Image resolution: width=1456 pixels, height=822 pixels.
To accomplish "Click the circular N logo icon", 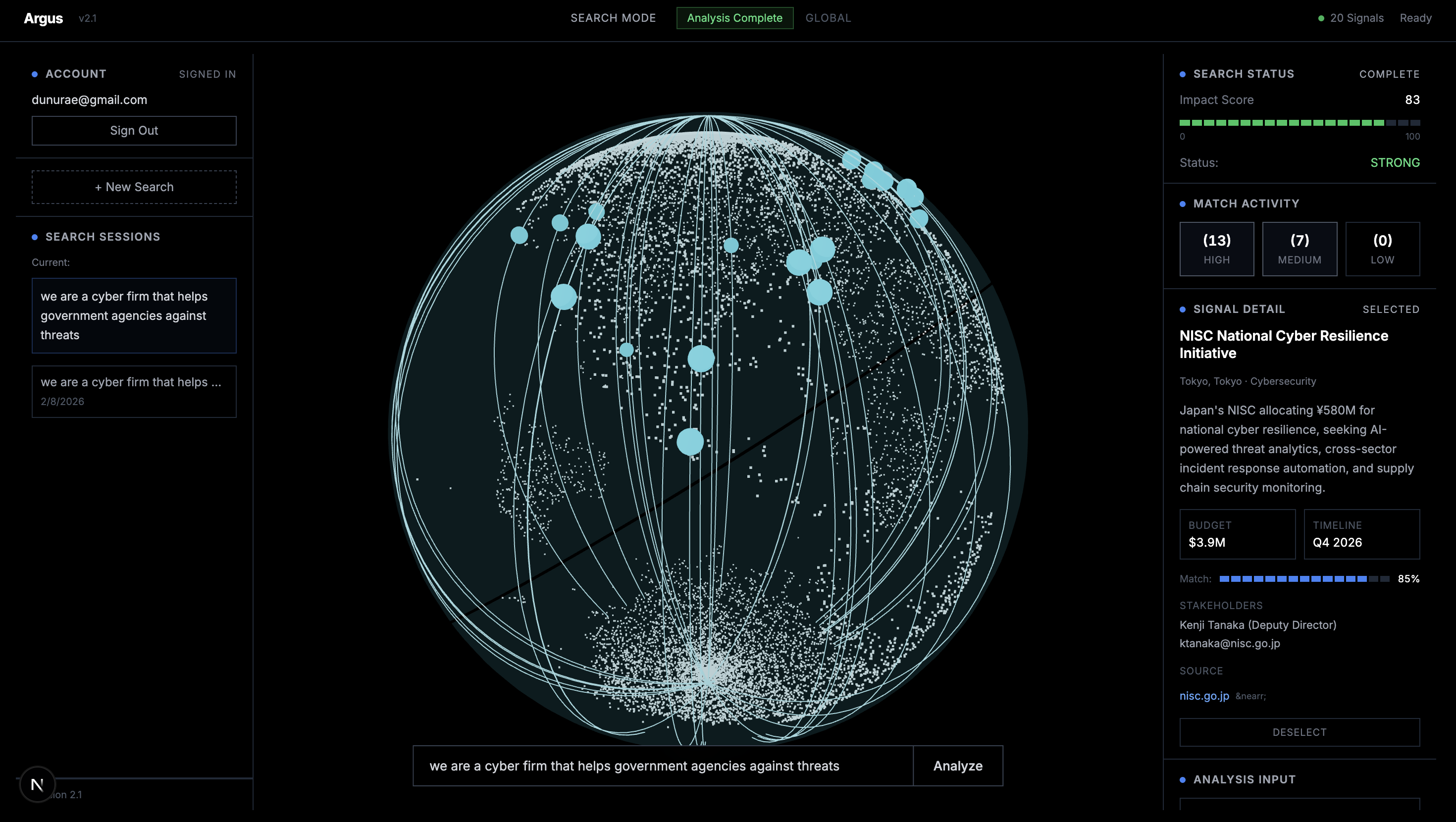I will [37, 784].
